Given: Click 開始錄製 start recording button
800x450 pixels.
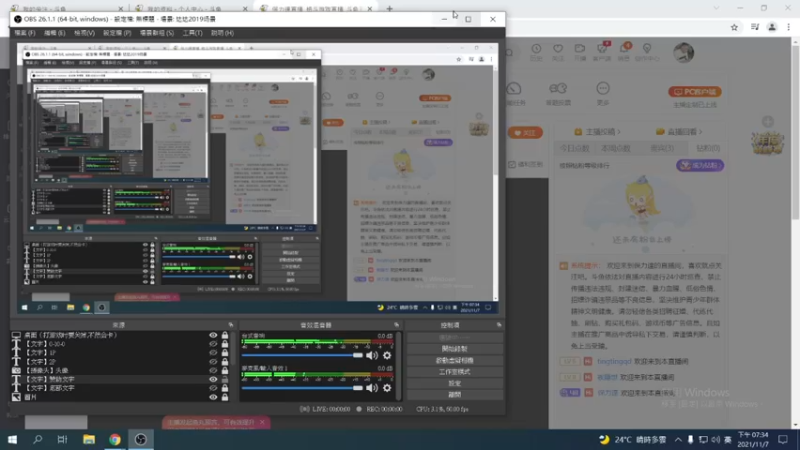Looking at the screenshot, I should [x=455, y=349].
